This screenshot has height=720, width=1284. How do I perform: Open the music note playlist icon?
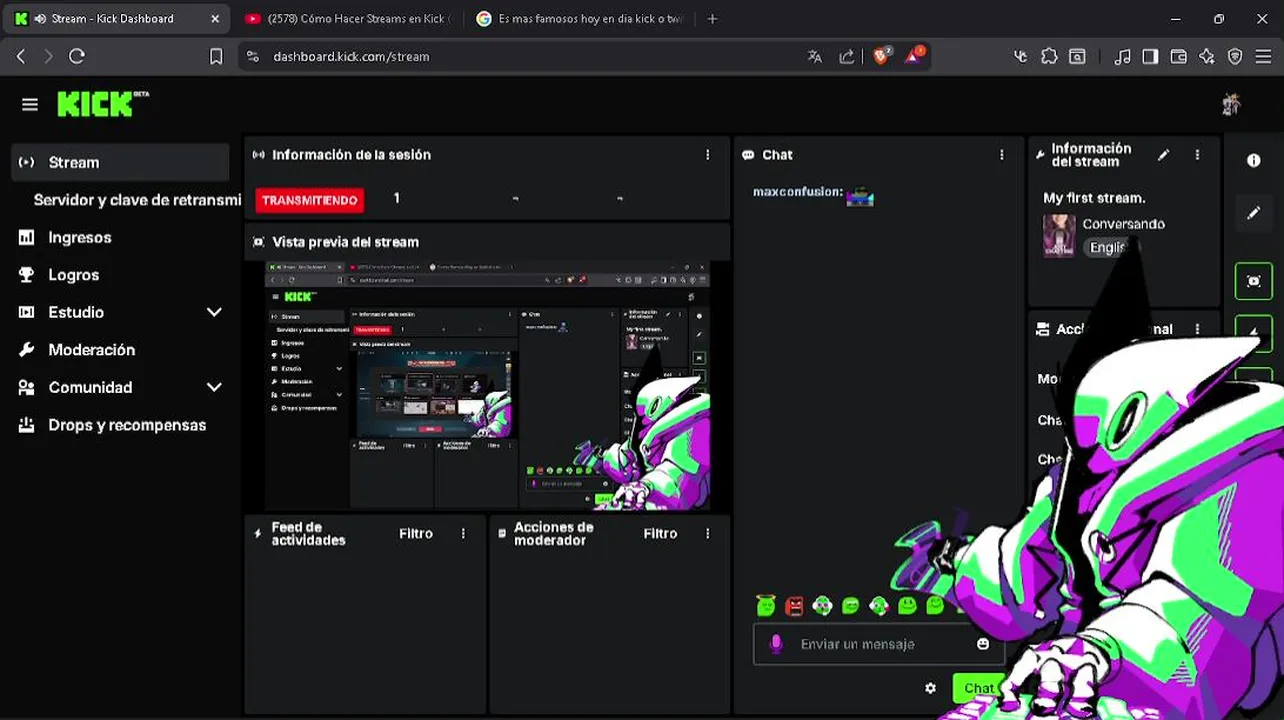click(1122, 57)
